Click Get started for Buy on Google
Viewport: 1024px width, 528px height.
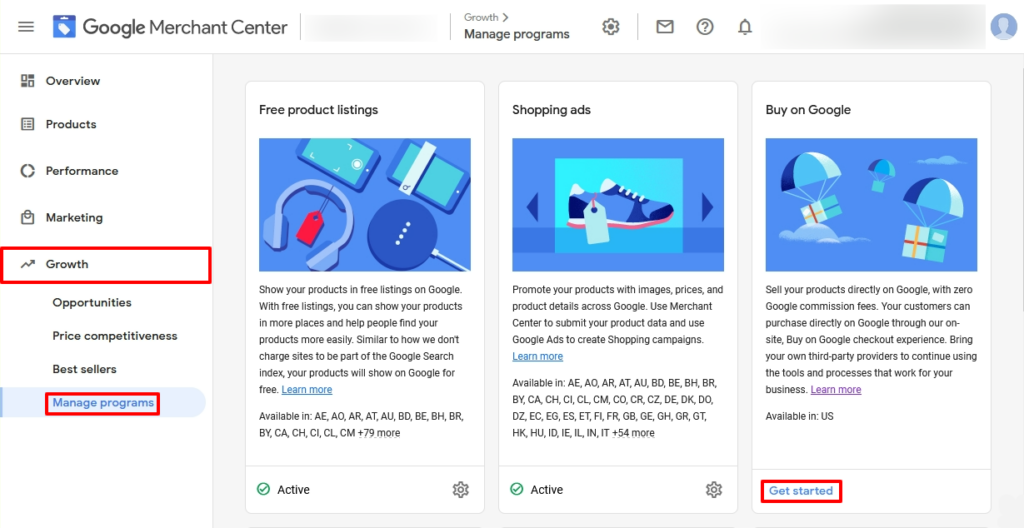click(801, 491)
